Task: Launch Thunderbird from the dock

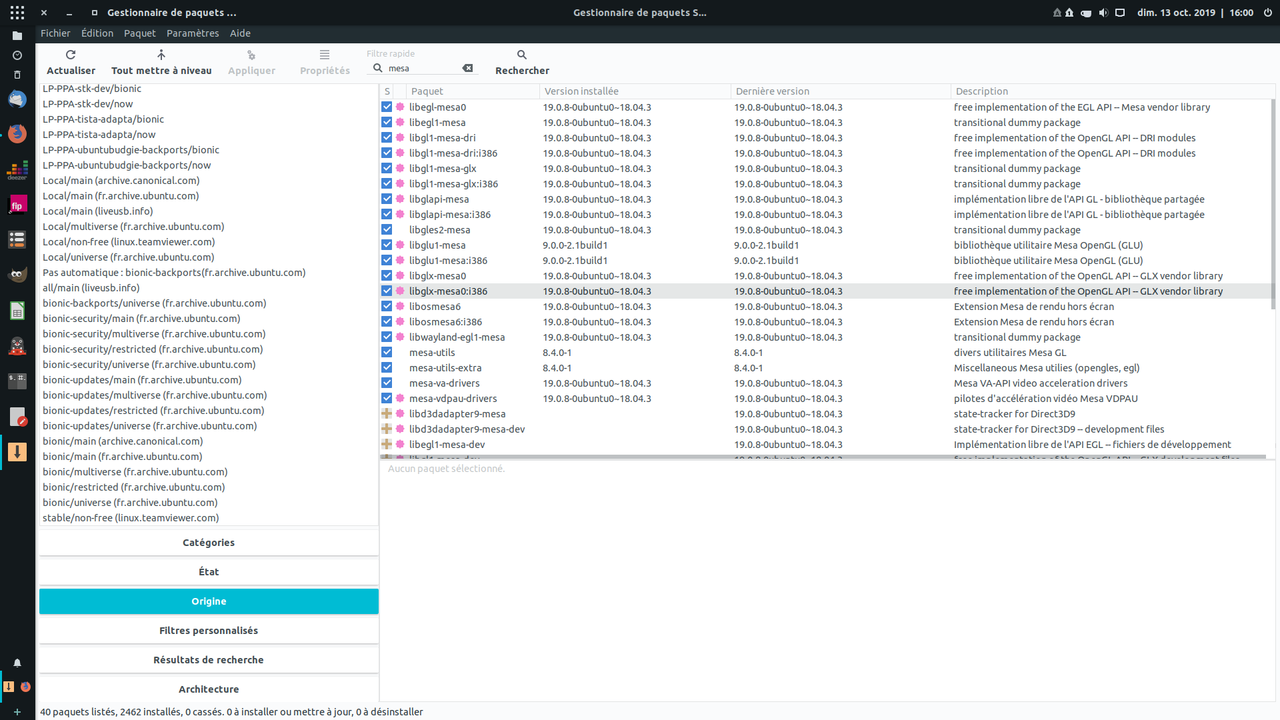Action: tap(17, 99)
